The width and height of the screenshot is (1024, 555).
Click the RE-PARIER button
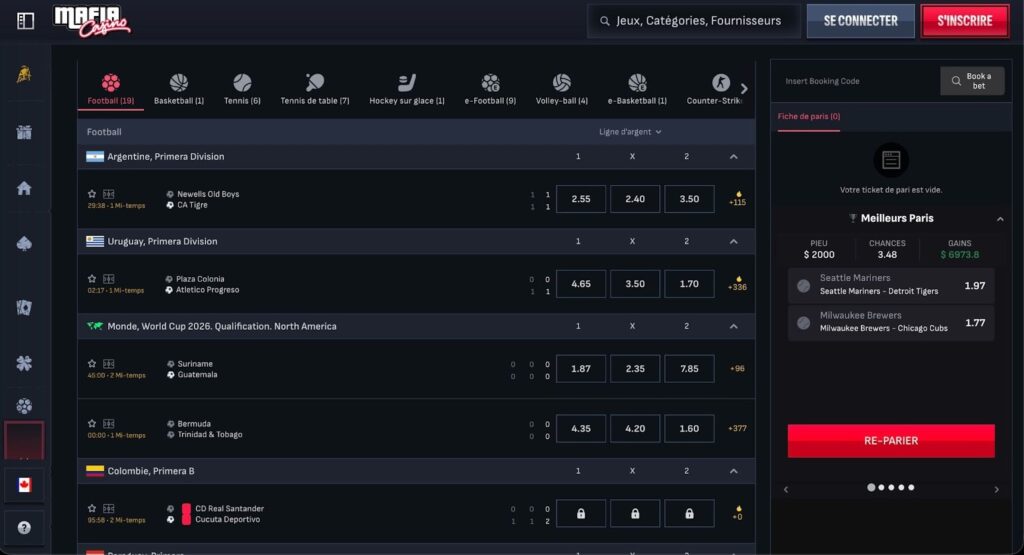pos(890,440)
